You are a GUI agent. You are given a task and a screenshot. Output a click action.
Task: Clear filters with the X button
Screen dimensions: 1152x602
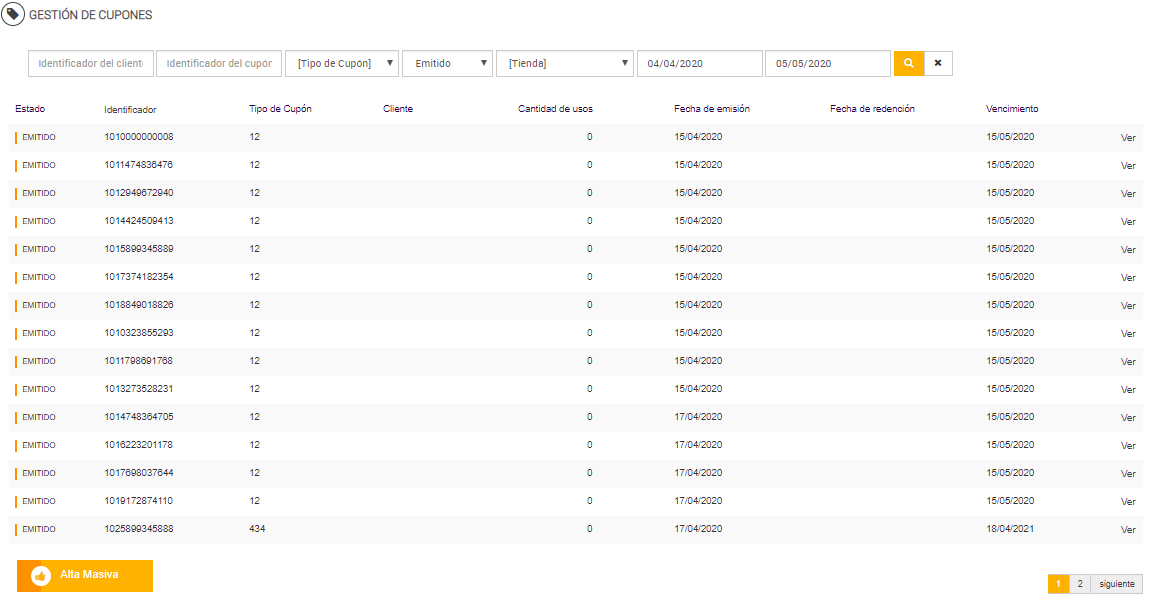point(938,63)
